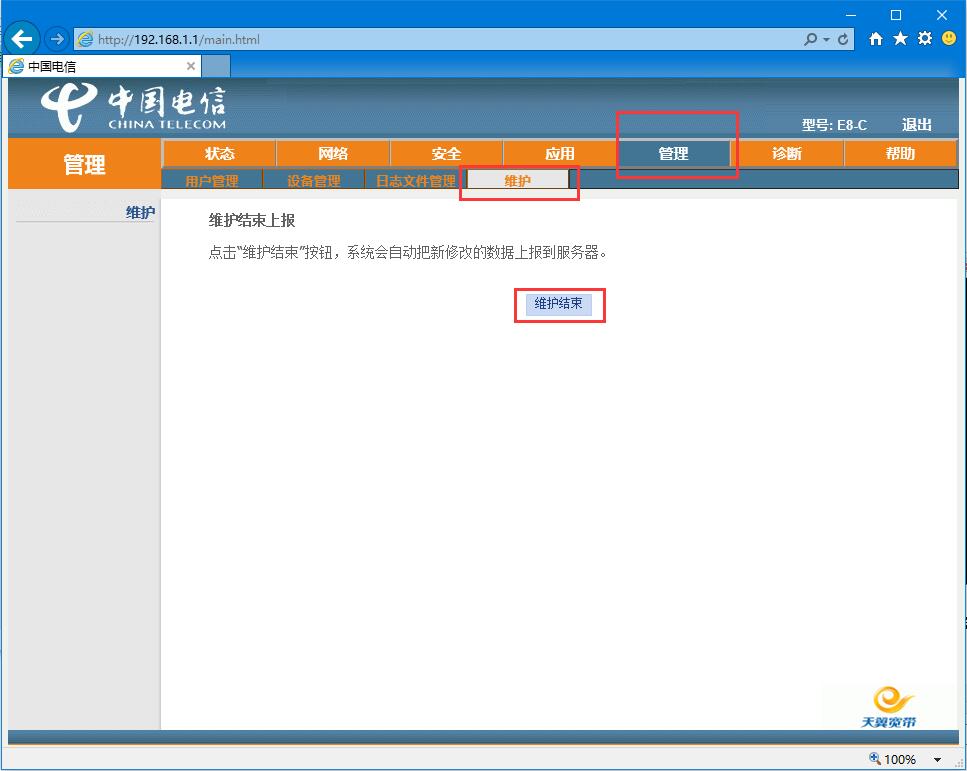Click the 型号: E8-C model text
Viewport: 967px width, 771px height.
[834, 125]
